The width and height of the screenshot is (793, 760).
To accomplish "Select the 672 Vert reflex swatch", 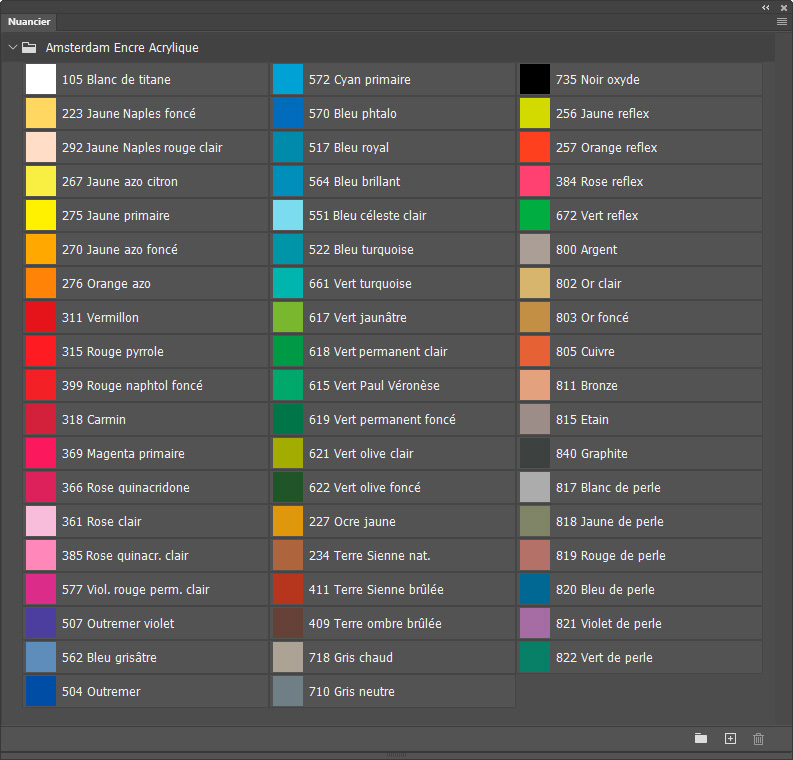I will coord(535,215).
